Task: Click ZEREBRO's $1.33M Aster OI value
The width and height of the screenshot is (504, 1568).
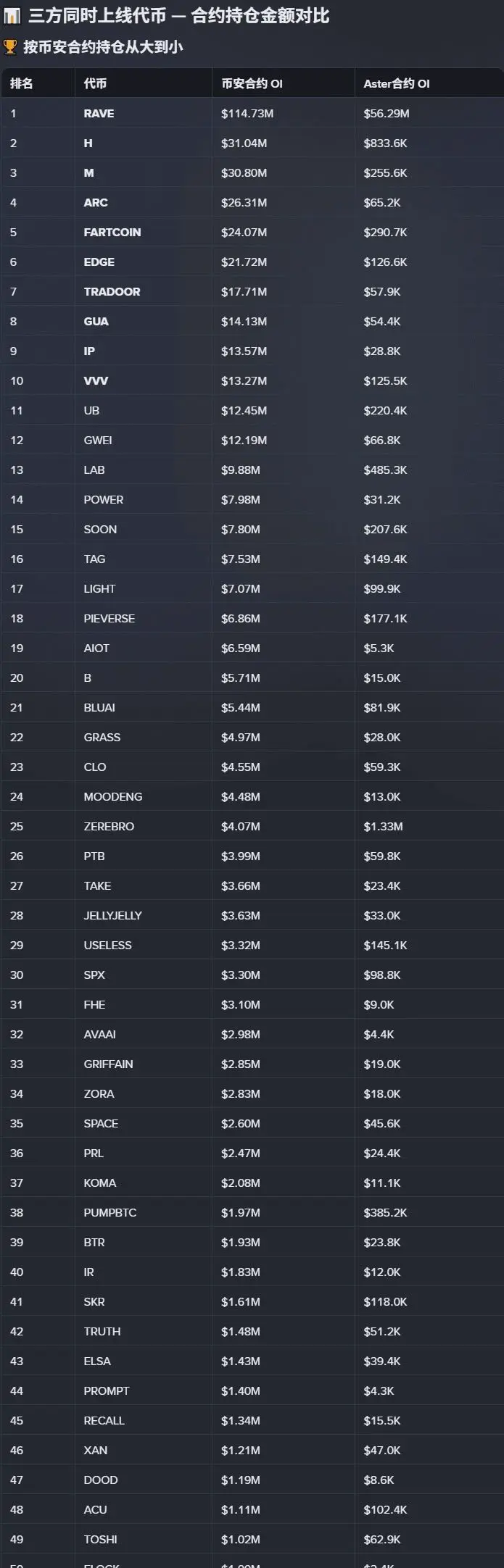Action: (x=383, y=826)
